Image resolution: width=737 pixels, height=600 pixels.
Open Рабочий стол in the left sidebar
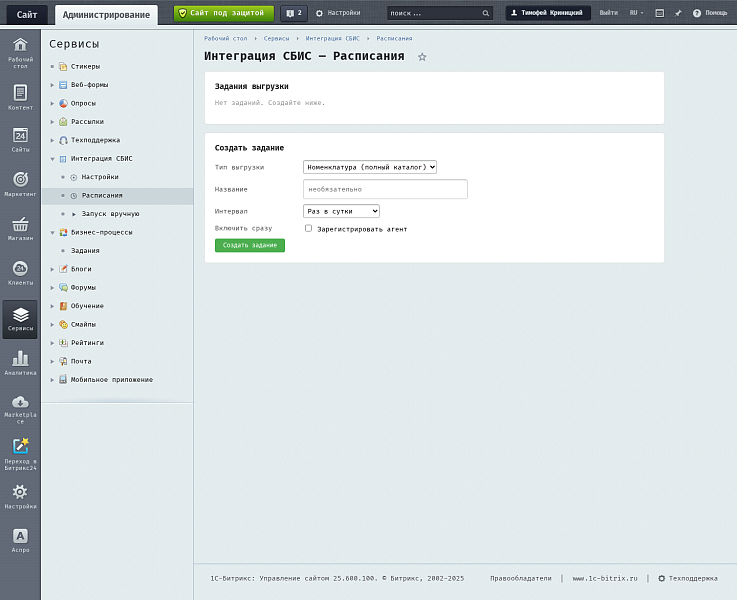coord(20,53)
